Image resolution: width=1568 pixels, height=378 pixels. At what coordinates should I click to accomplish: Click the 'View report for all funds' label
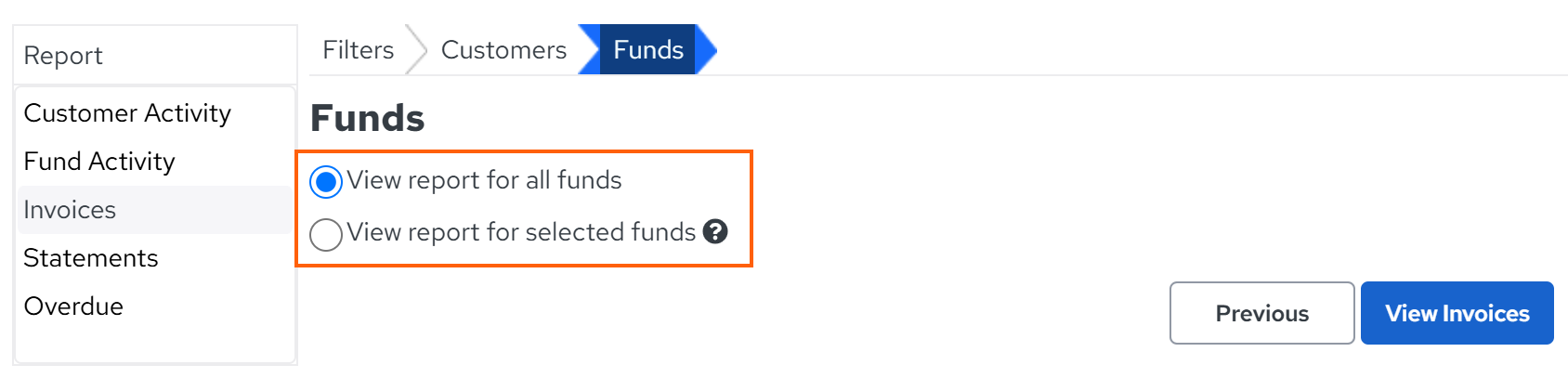484,180
